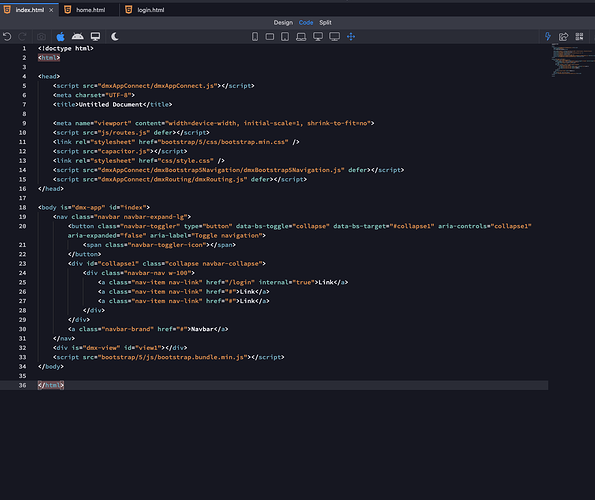Screen dimensions: 595x500
Task: Click the closing </html> tag on line 36
Action: pyautogui.click(x=51, y=385)
